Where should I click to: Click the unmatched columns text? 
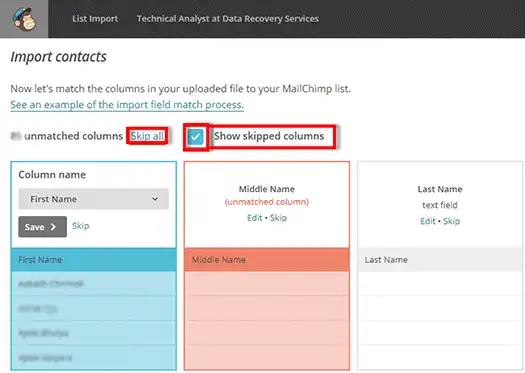(x=74, y=136)
